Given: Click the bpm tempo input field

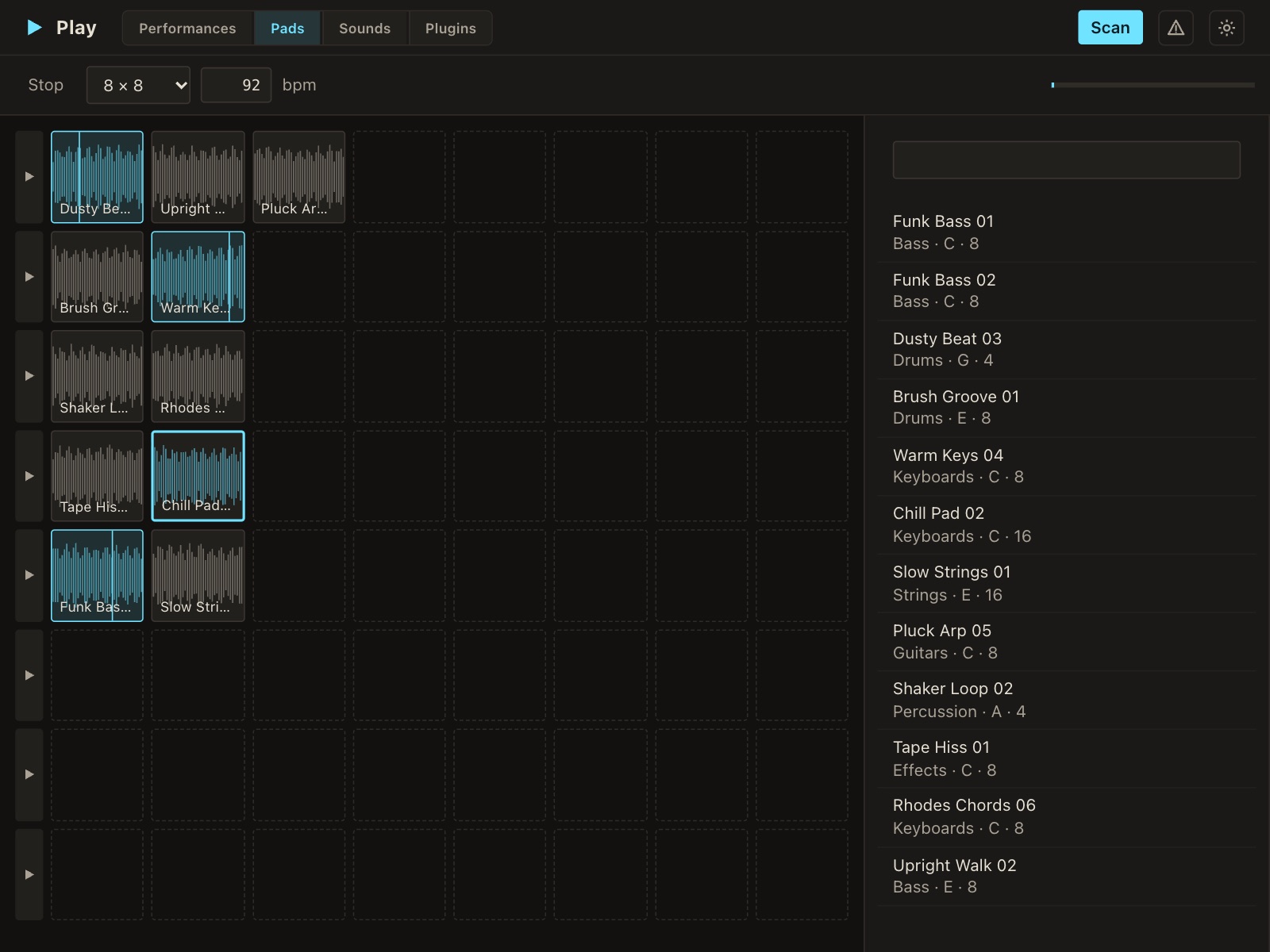Looking at the screenshot, I should pos(236,85).
